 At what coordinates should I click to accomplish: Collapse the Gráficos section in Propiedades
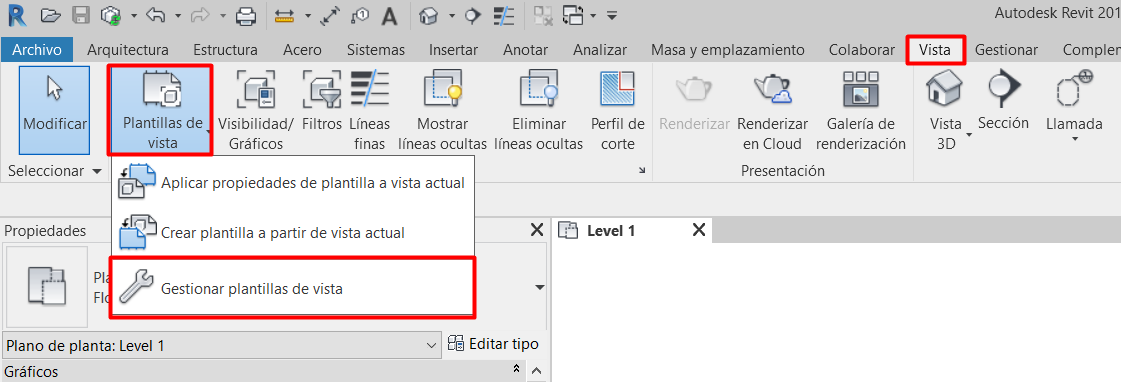(516, 369)
